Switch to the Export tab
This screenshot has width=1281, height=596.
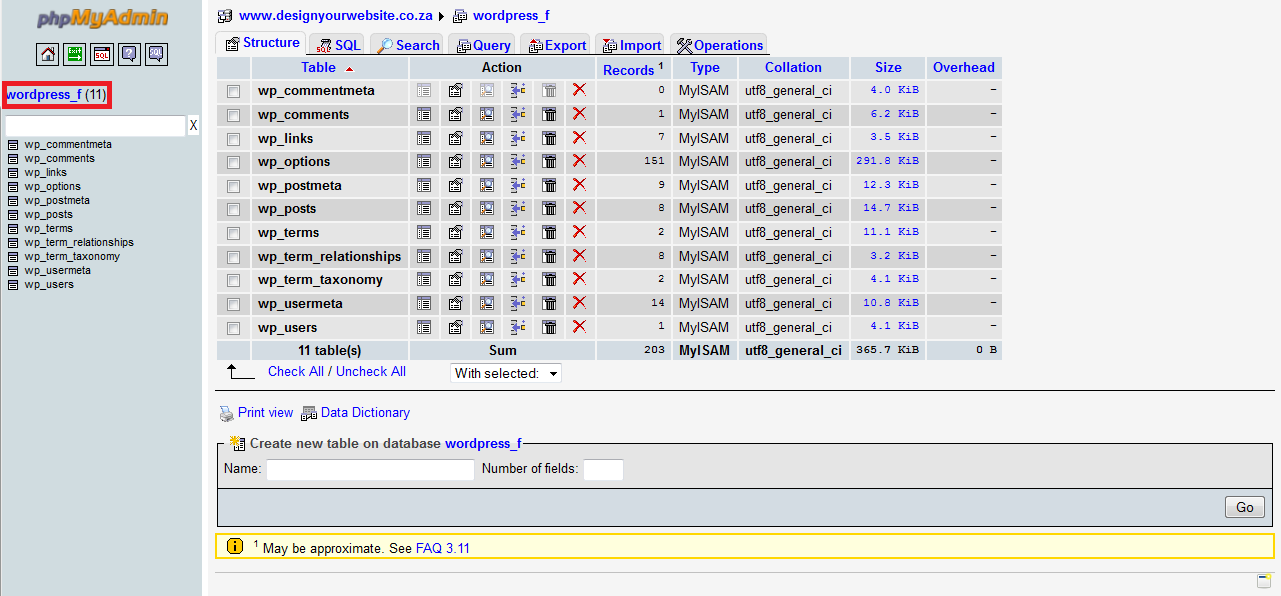(556, 45)
